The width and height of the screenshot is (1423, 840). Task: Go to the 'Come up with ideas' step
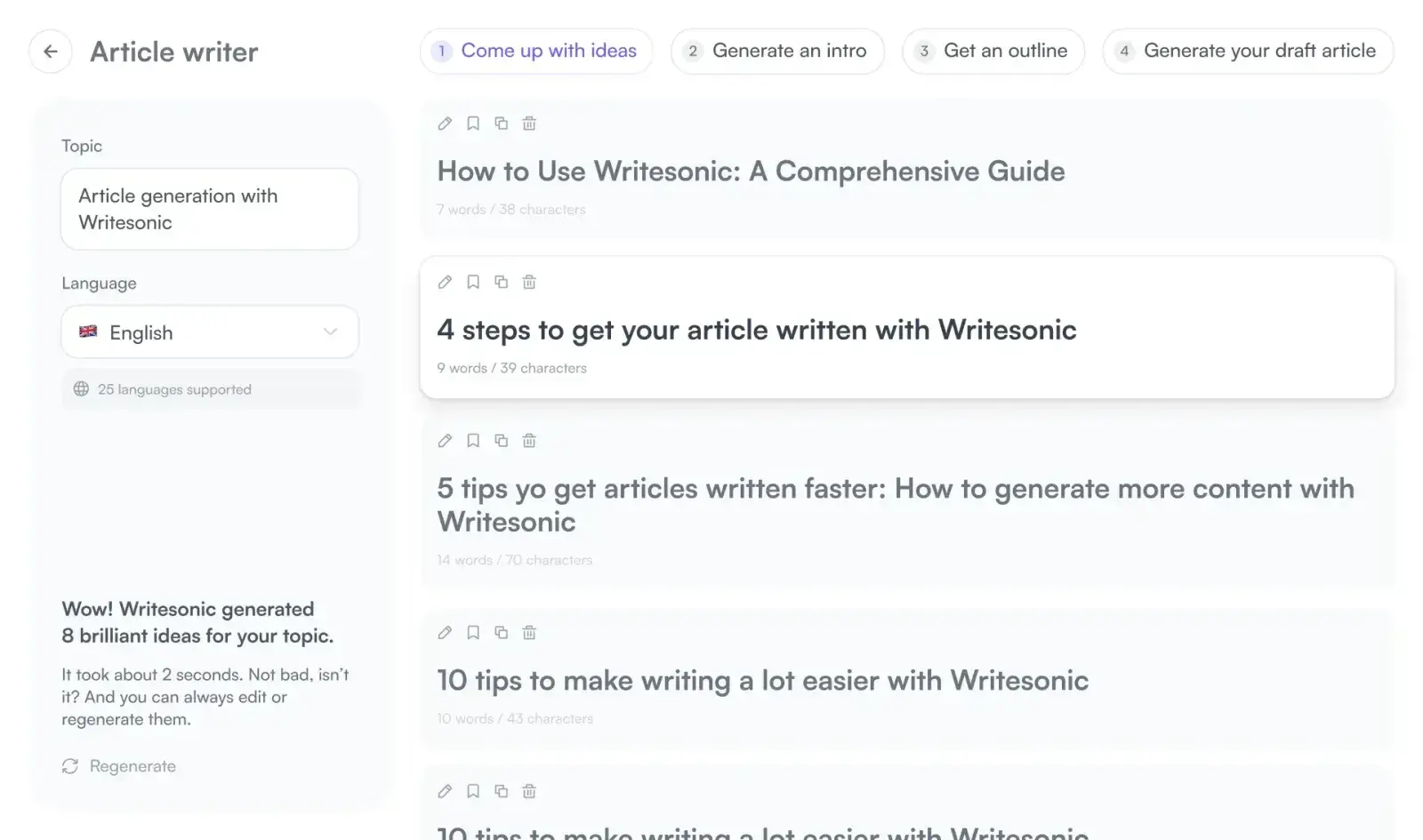[536, 51]
